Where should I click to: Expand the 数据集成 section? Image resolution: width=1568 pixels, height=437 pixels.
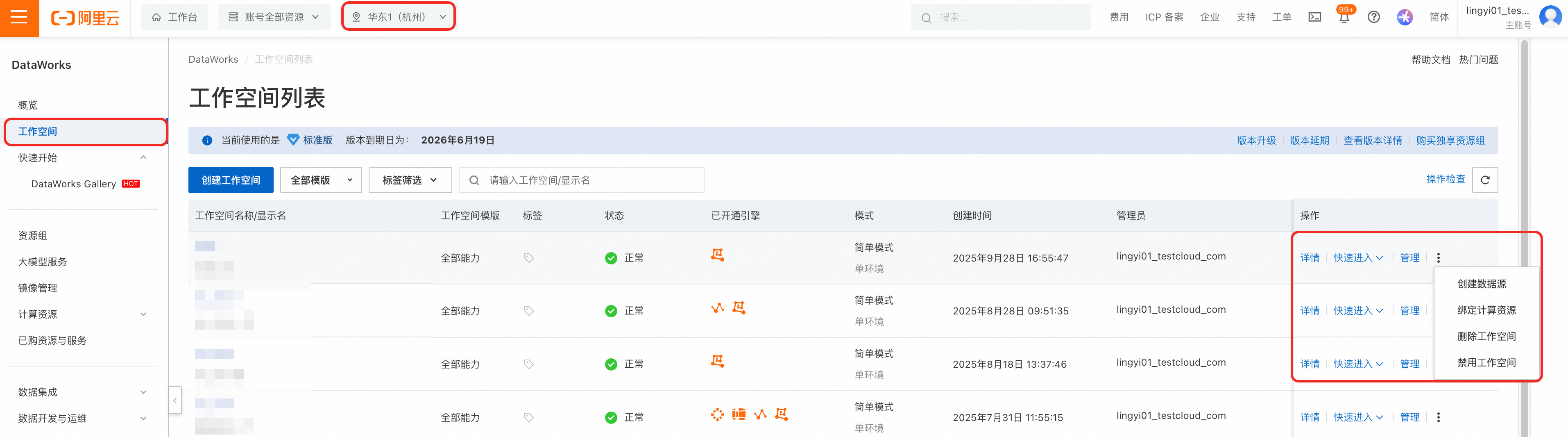pos(143,392)
